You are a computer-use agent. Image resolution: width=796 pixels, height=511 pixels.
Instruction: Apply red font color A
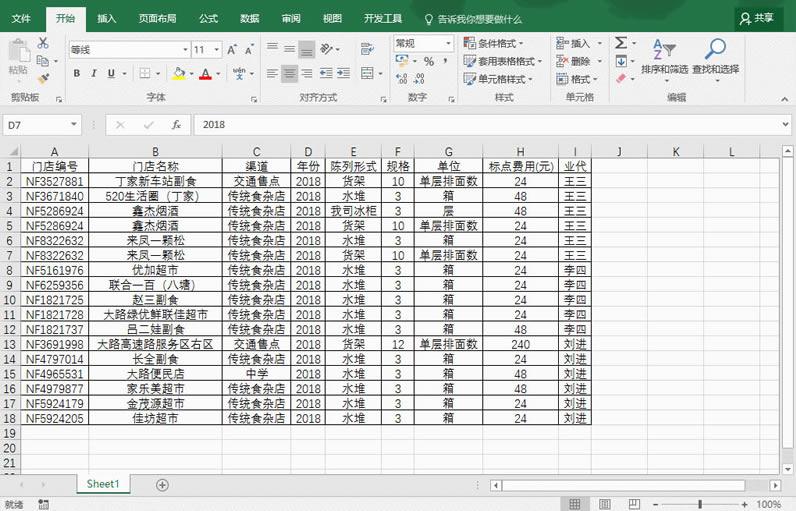coord(206,74)
